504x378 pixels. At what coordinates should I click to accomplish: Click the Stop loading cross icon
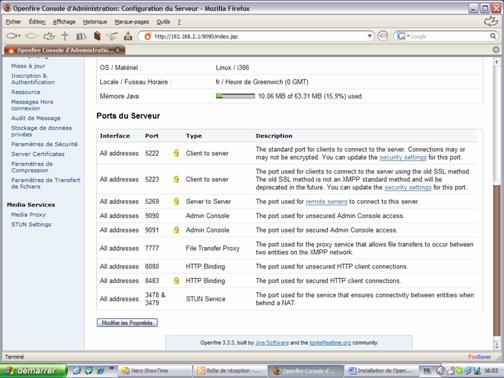[x=65, y=36]
